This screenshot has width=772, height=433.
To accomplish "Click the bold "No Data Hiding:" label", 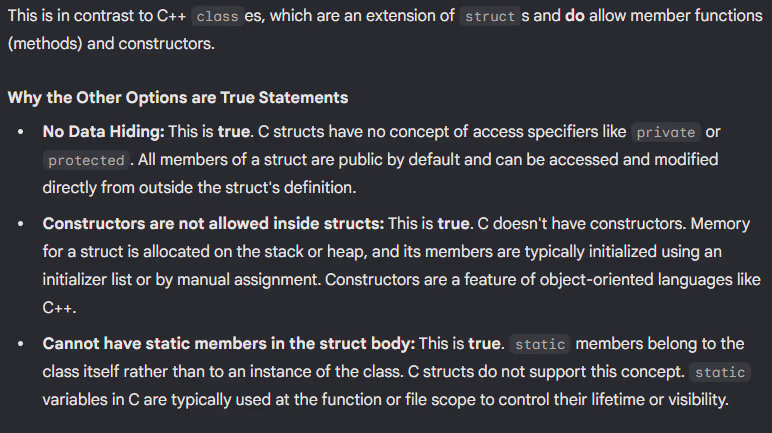I will 103,132.
